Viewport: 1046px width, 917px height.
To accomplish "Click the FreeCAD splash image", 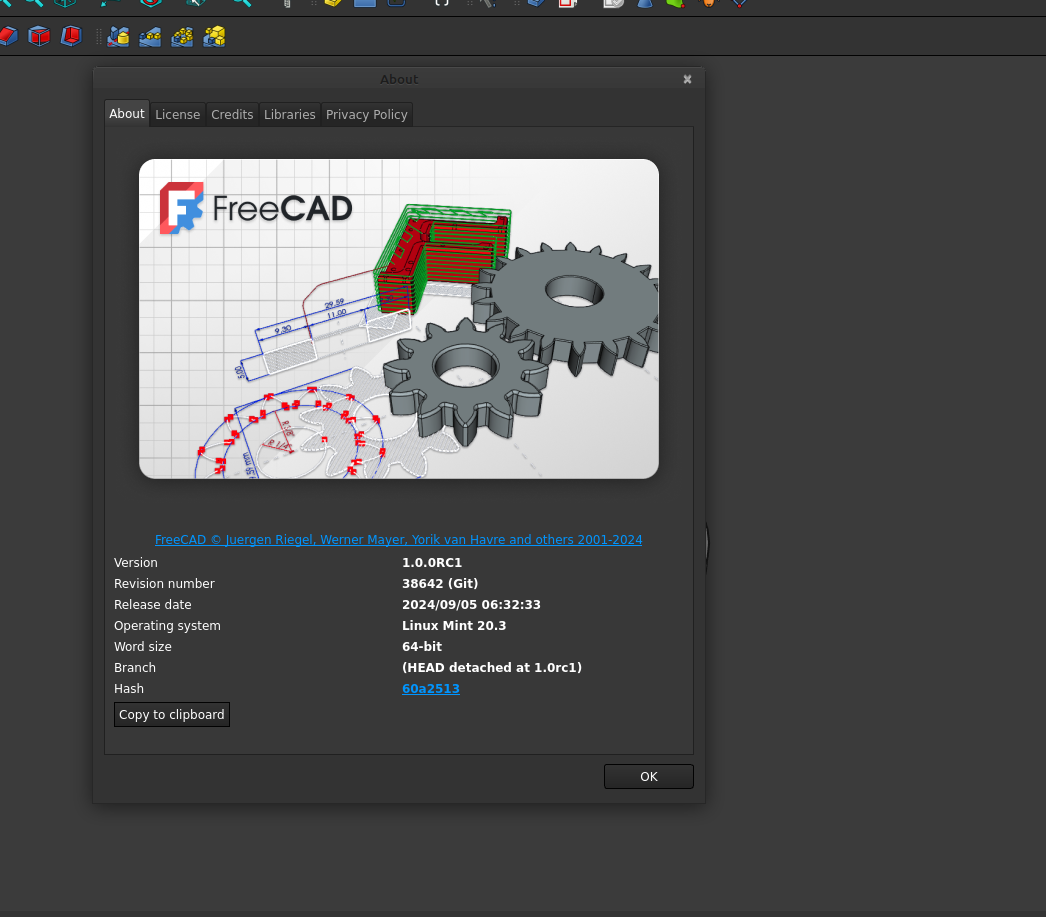I will tap(399, 319).
